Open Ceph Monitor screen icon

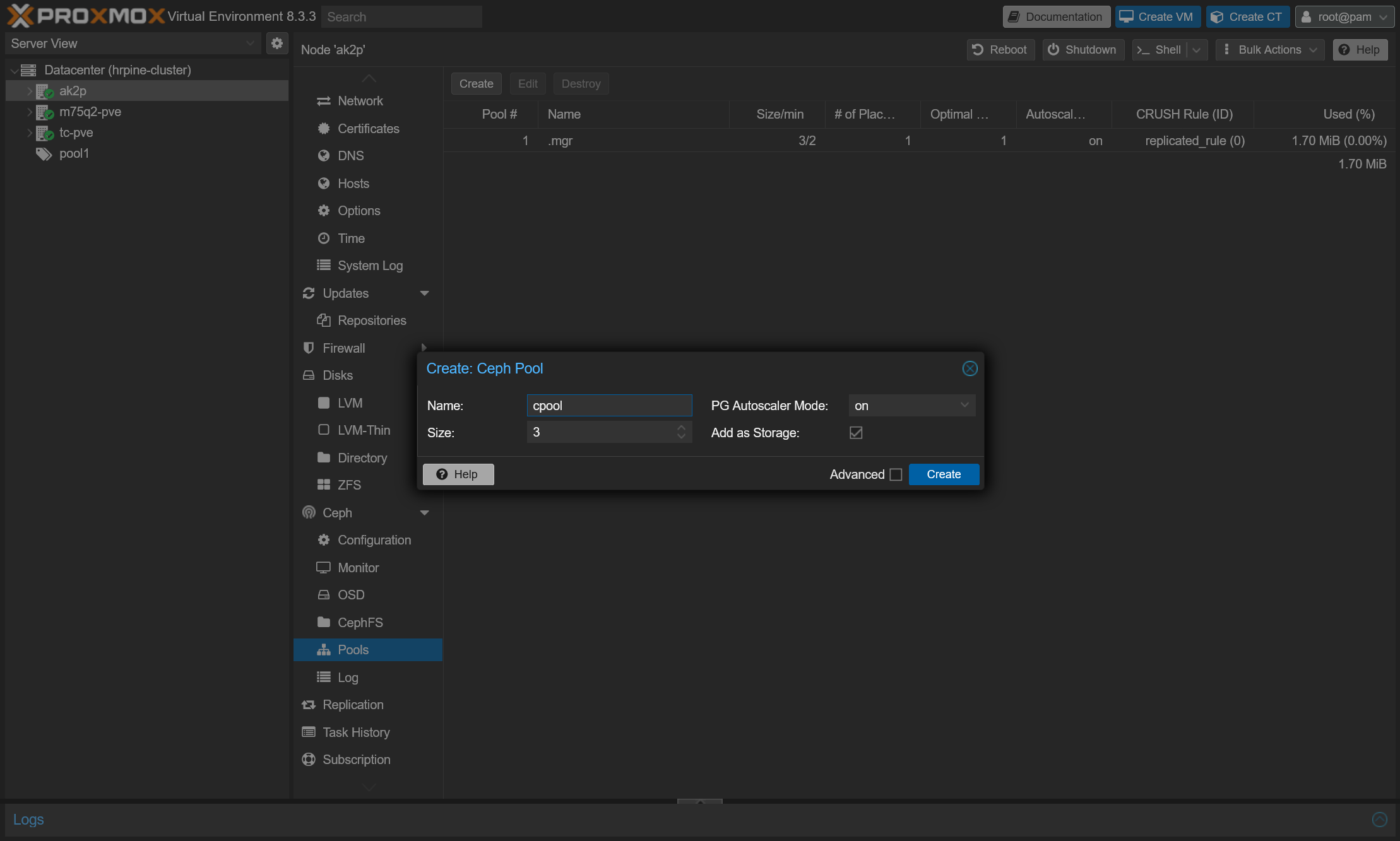pos(323,568)
